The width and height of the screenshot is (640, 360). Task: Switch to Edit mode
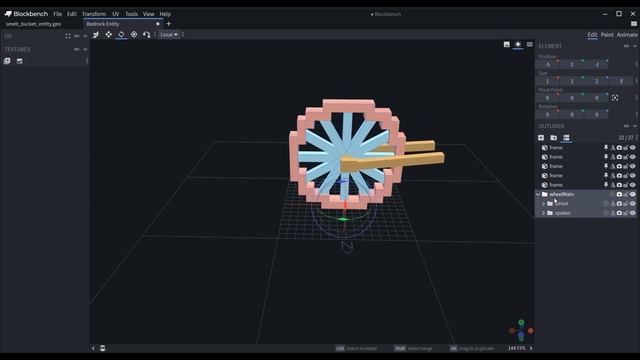(592, 35)
